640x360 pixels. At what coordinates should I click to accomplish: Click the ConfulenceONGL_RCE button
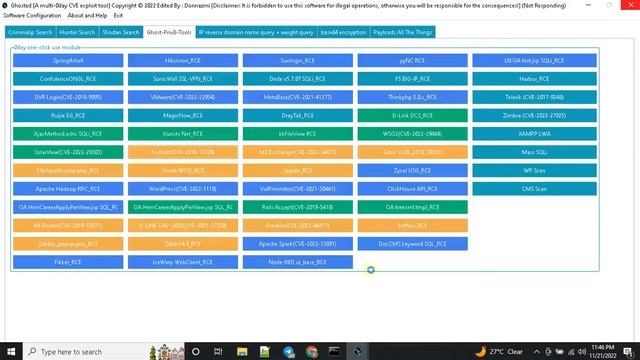[x=68, y=79]
